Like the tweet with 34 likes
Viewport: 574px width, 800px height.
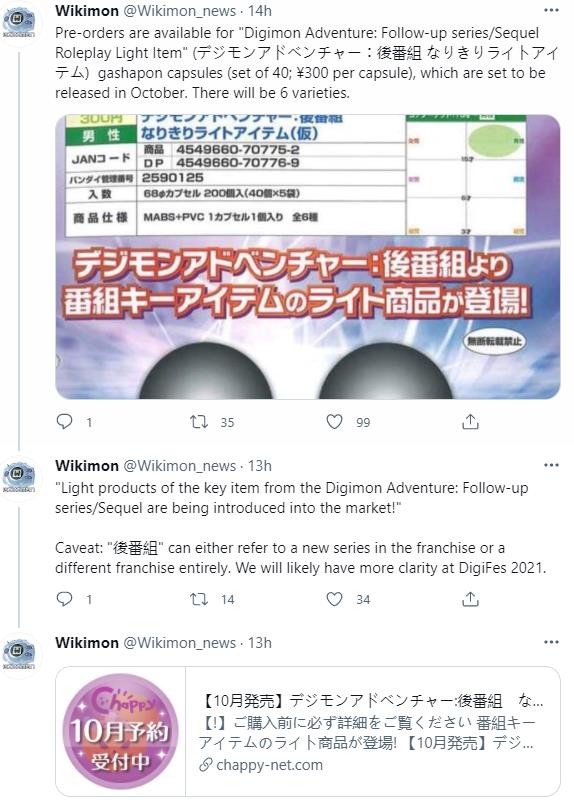coord(334,599)
